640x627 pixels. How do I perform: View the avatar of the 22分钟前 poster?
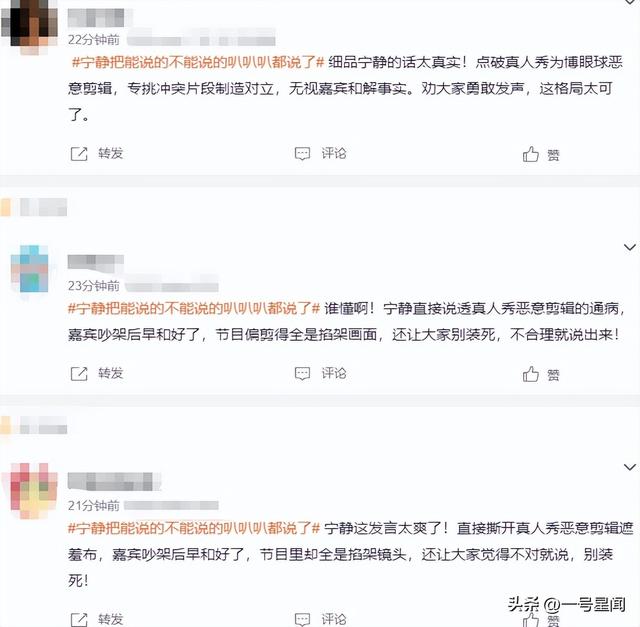tap(29, 24)
